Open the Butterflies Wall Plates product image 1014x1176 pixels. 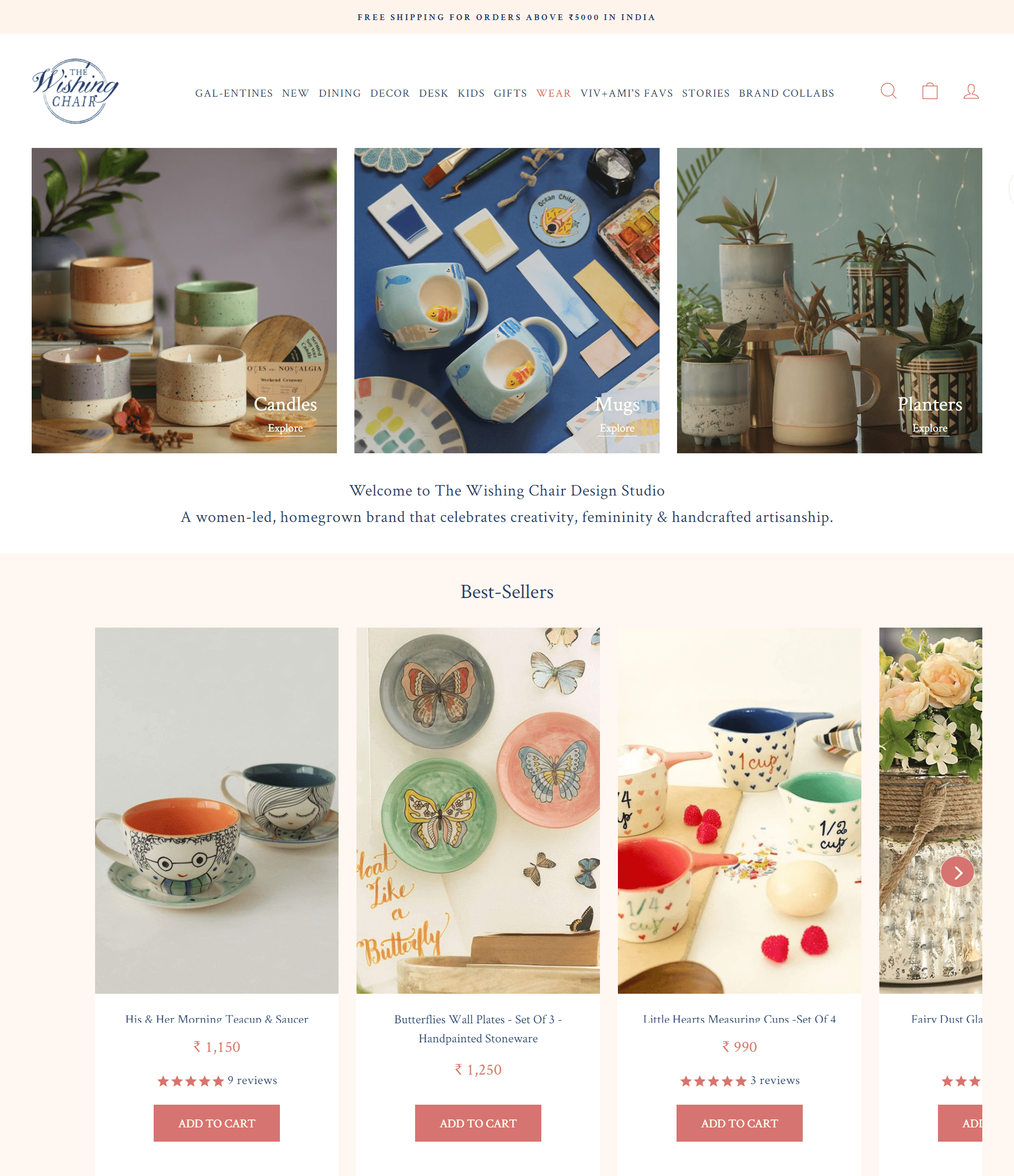tap(478, 810)
